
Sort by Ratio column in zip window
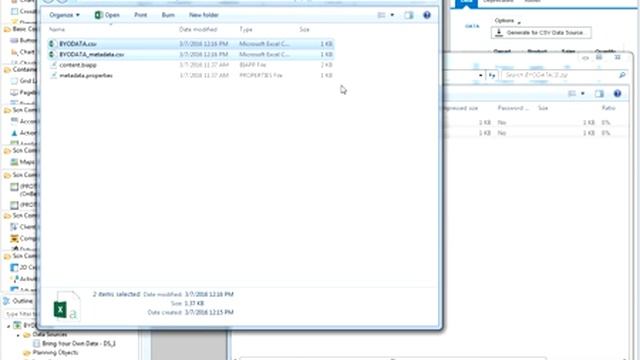coord(608,108)
